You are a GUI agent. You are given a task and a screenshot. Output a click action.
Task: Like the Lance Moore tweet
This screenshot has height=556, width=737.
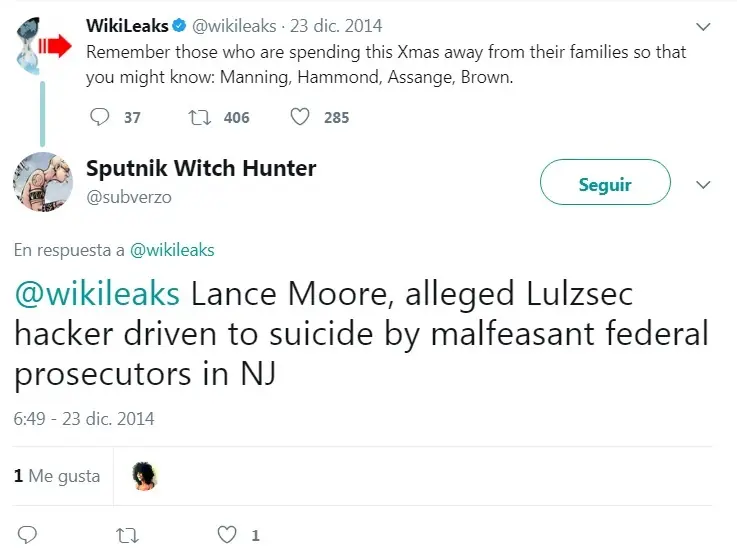tap(229, 535)
